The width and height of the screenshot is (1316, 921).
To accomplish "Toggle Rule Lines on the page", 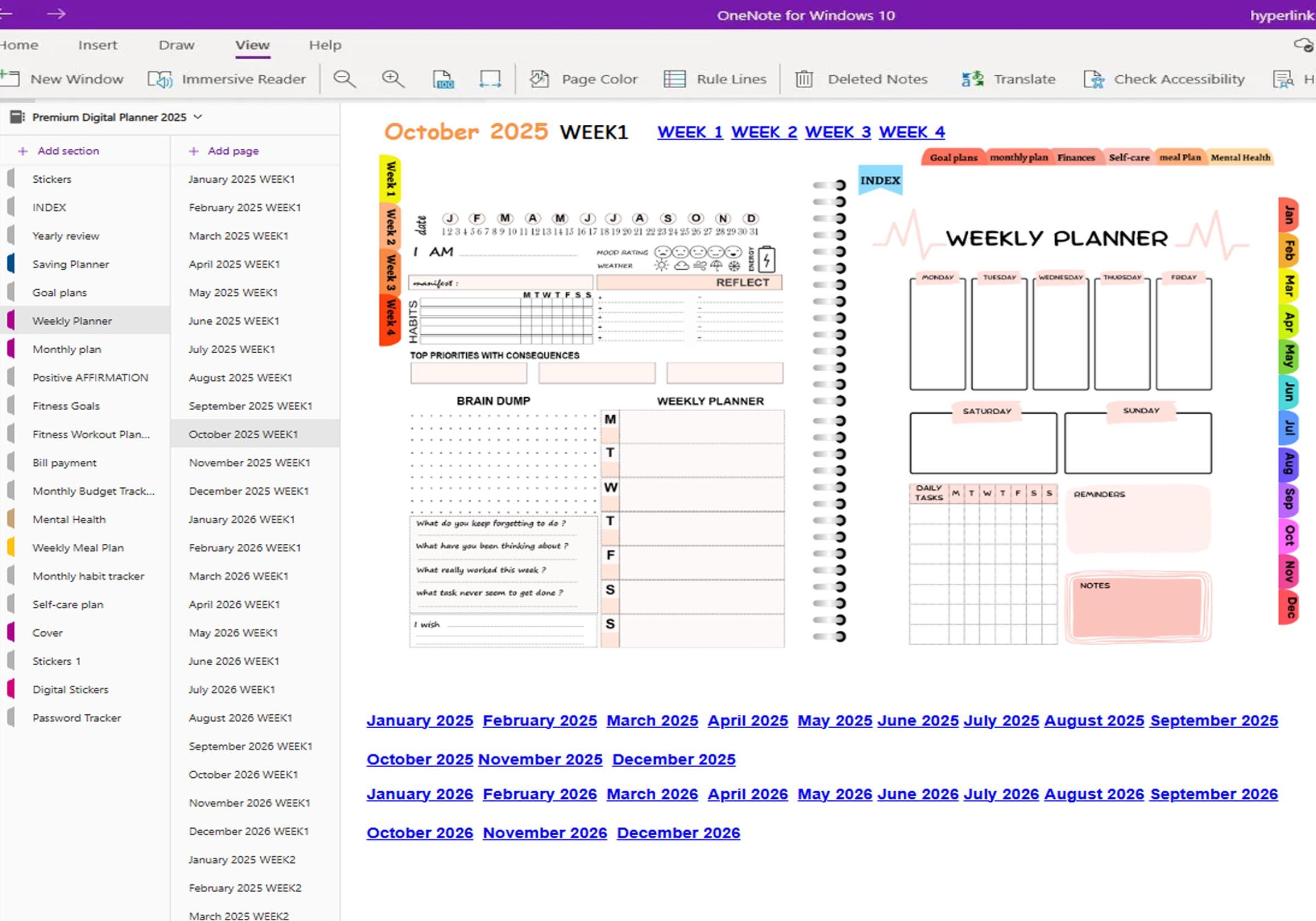I will [x=715, y=79].
